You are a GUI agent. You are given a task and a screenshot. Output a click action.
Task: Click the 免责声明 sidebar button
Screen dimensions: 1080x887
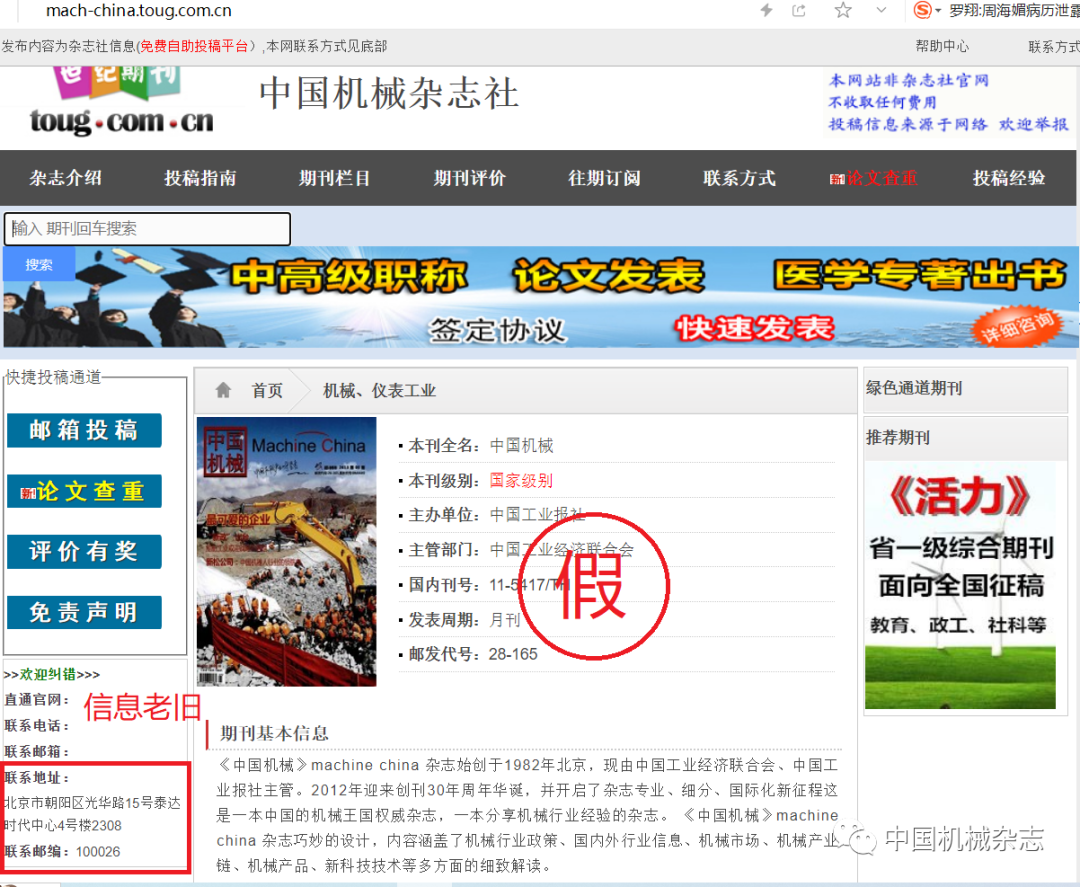click(x=84, y=612)
